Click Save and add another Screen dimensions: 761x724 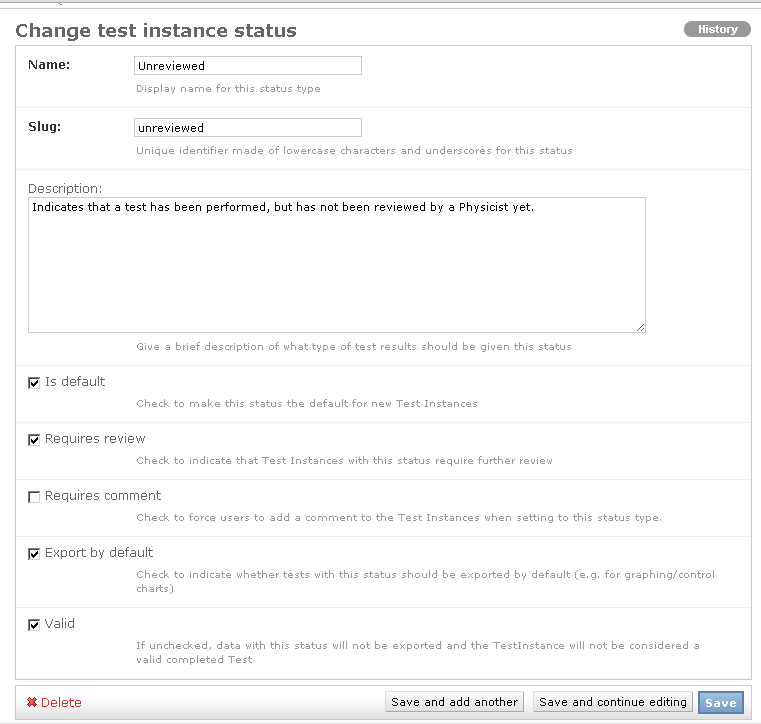pos(454,702)
